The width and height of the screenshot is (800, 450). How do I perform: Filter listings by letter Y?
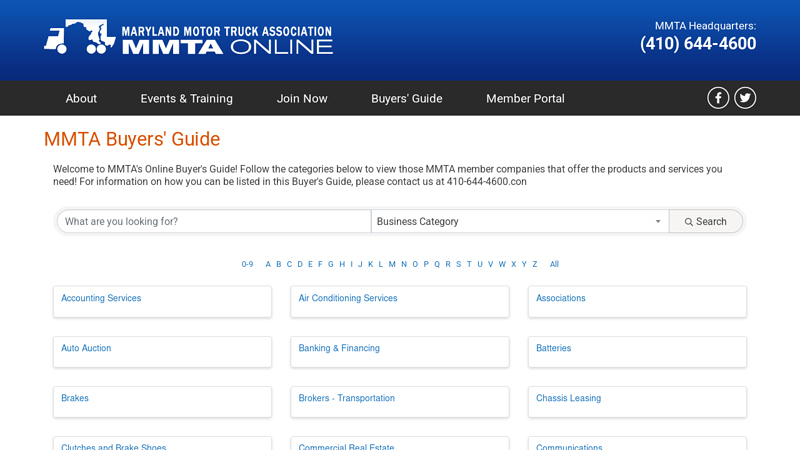524,264
